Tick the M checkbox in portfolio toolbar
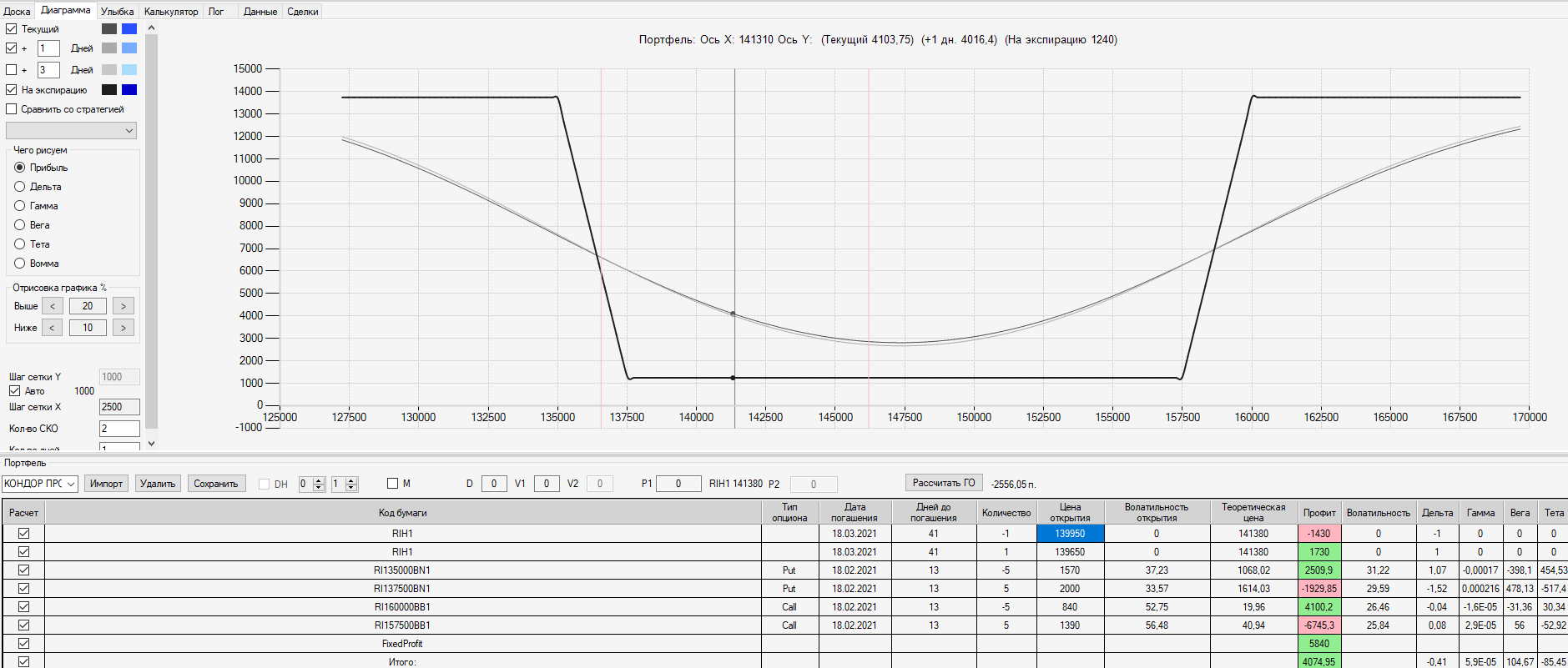The width and height of the screenshot is (1568, 668). [x=392, y=484]
